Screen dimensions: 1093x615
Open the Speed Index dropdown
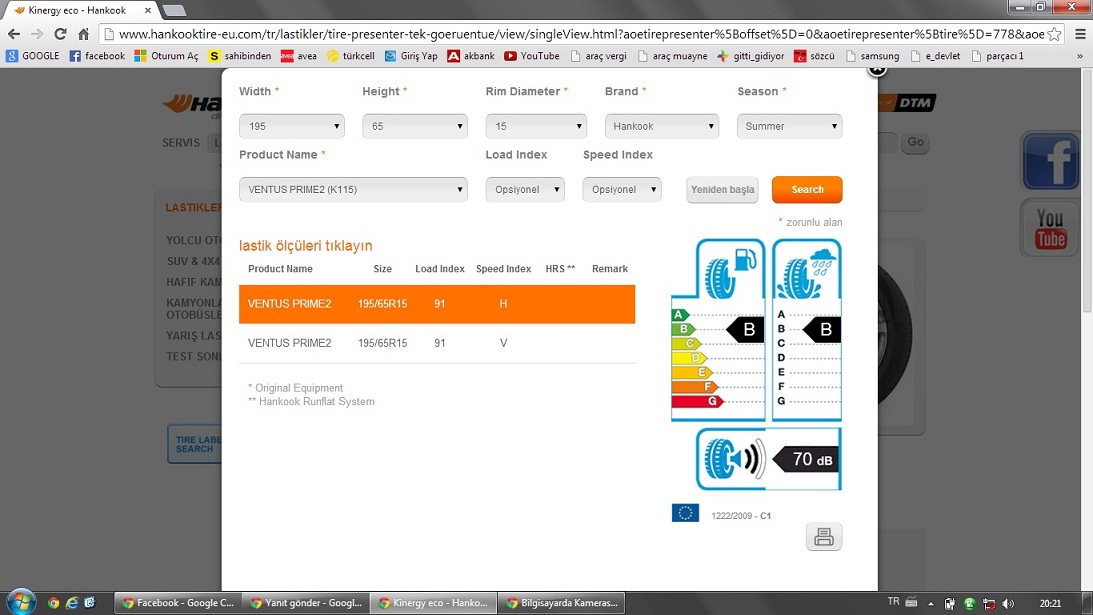tap(622, 190)
